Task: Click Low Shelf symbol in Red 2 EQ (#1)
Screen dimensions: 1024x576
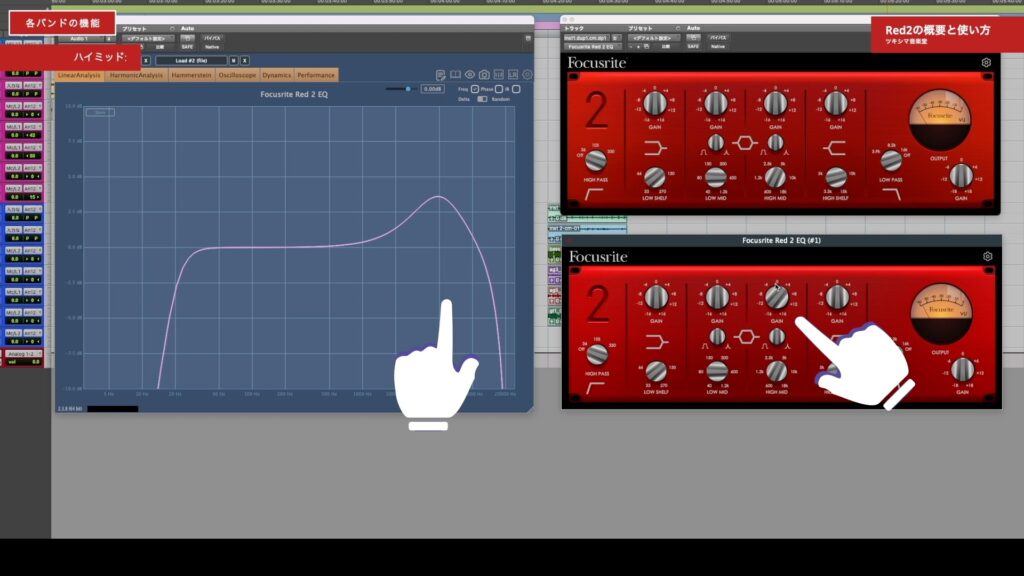Action: (656, 342)
